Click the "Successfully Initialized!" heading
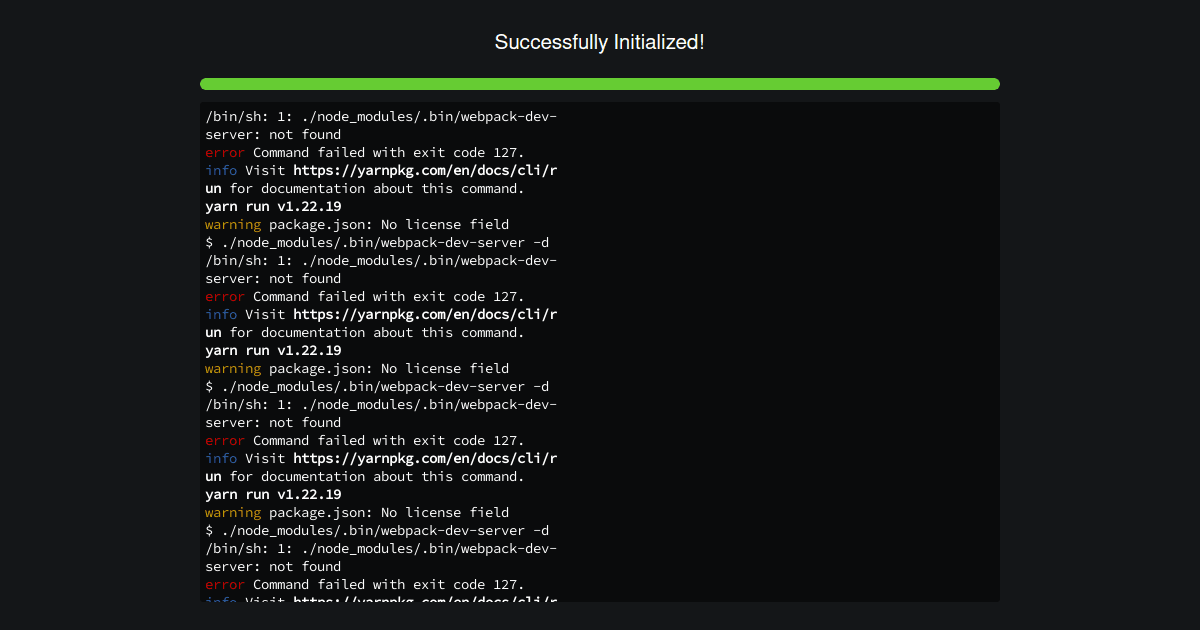Image resolution: width=1200 pixels, height=630 pixels. pos(600,42)
